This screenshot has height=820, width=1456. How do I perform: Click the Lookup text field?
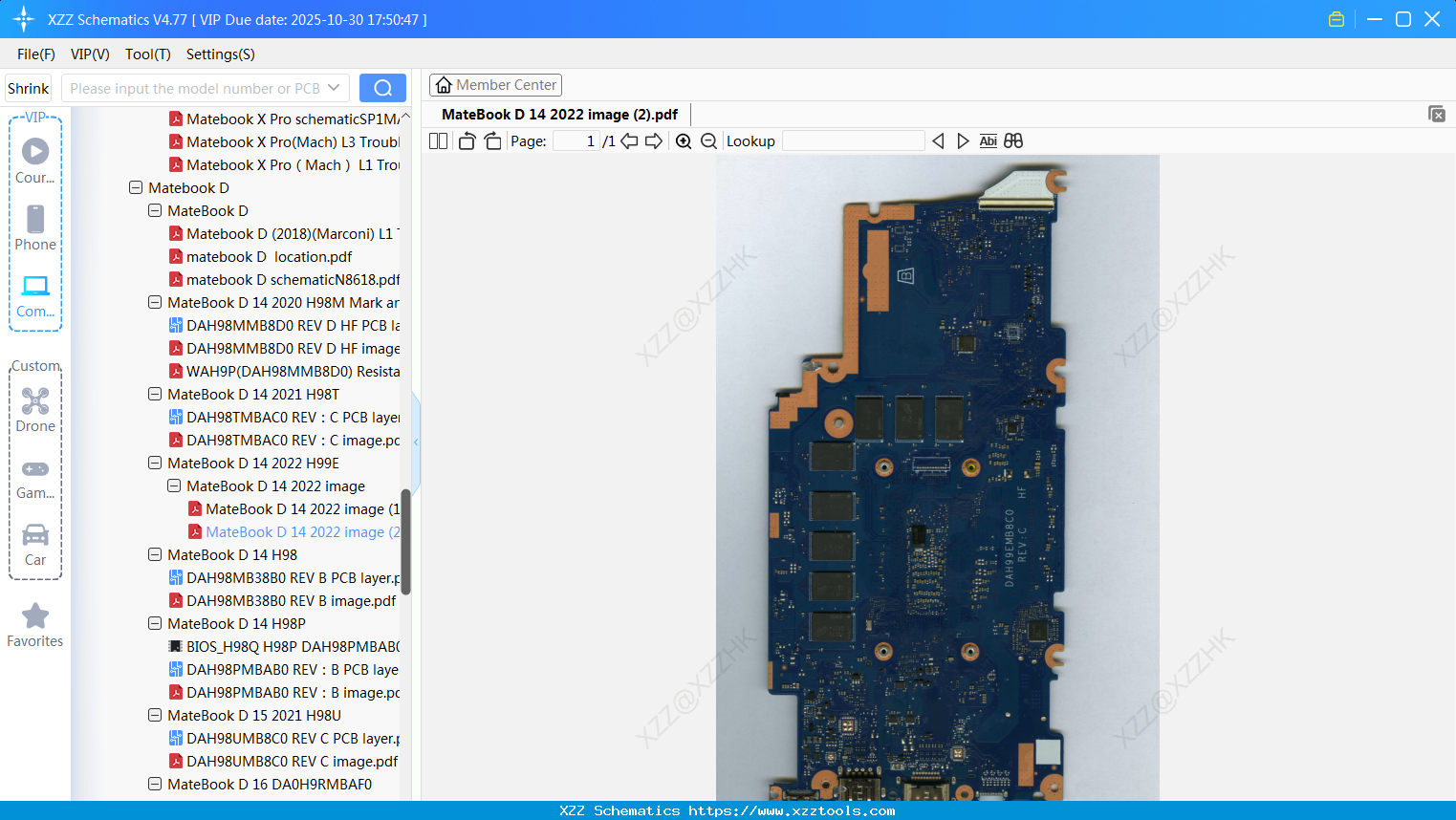coord(853,141)
